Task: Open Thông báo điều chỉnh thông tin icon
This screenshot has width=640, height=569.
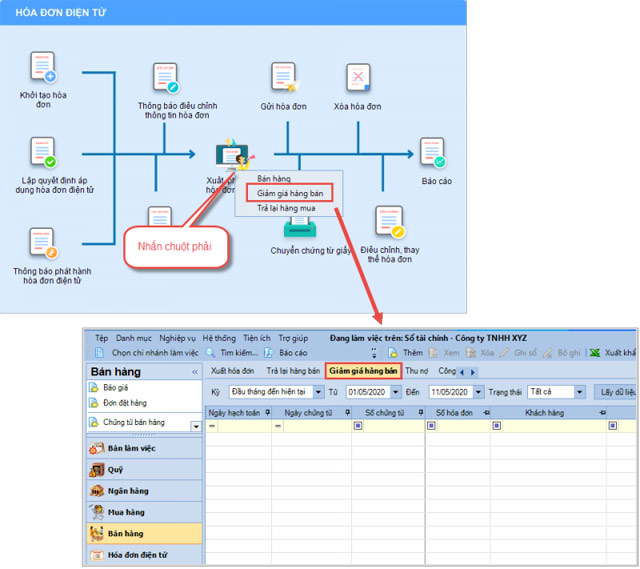Action: [164, 78]
